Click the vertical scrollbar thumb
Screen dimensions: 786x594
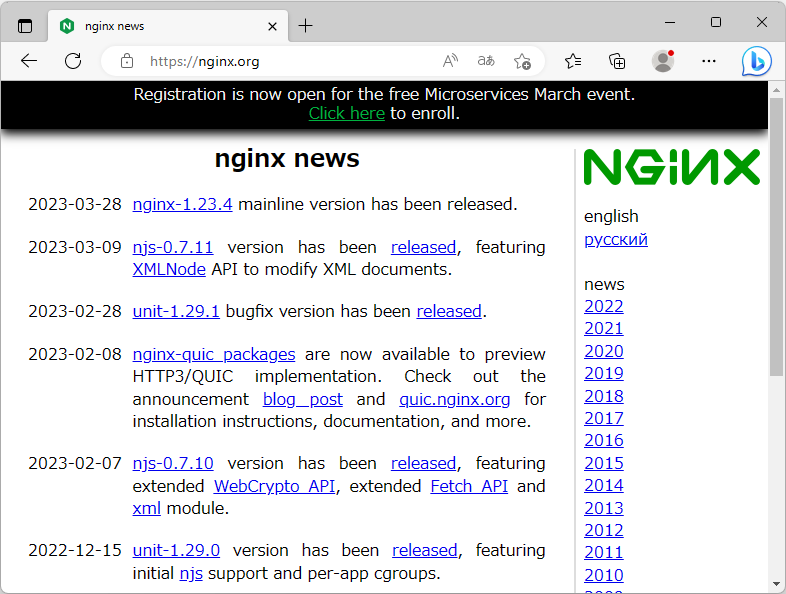[x=776, y=236]
